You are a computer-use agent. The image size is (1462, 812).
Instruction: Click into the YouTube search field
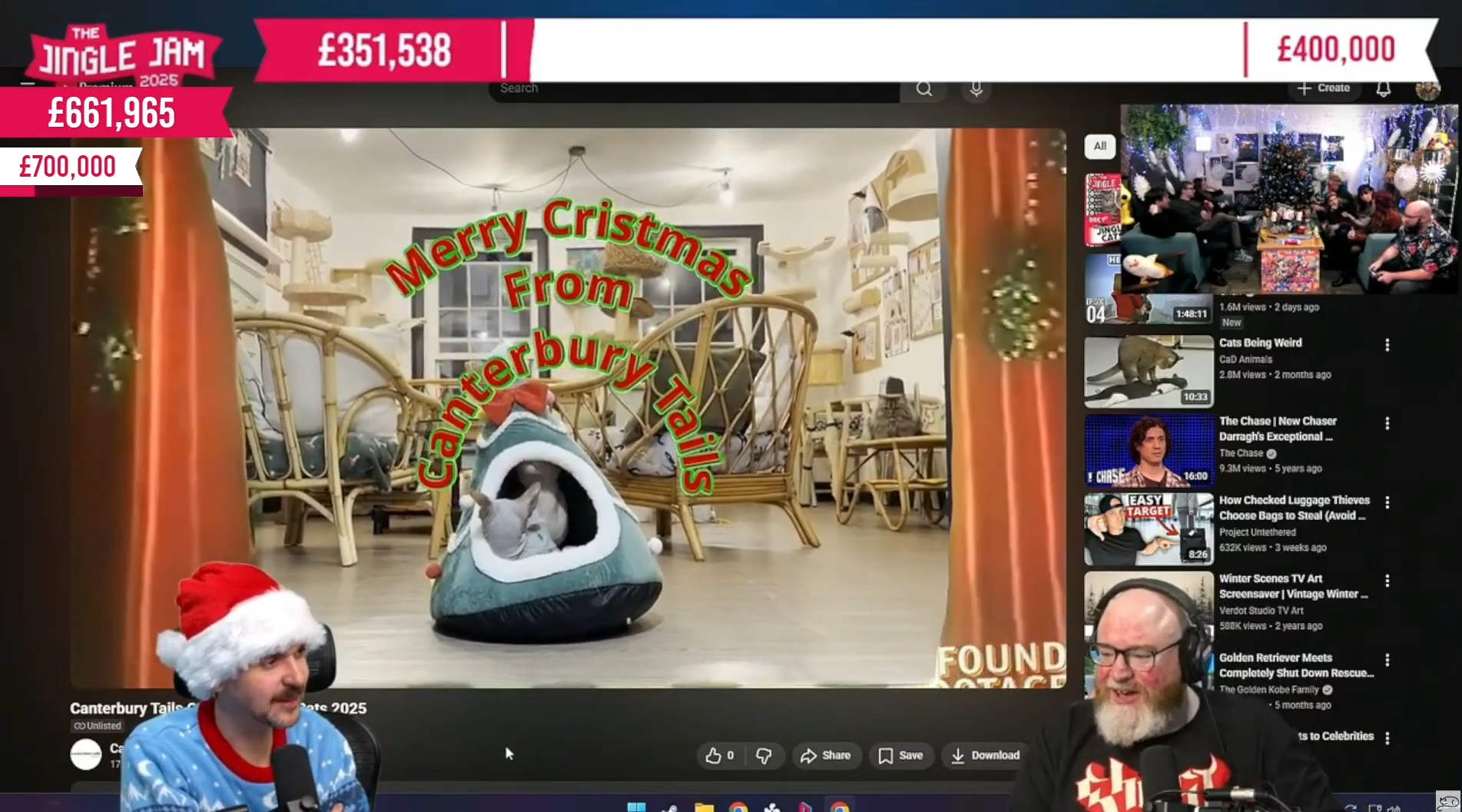[x=691, y=89]
